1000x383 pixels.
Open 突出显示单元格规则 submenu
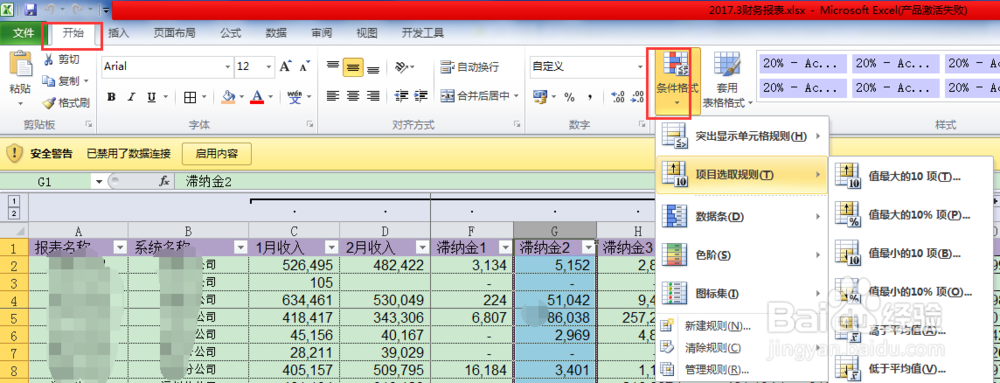click(742, 136)
